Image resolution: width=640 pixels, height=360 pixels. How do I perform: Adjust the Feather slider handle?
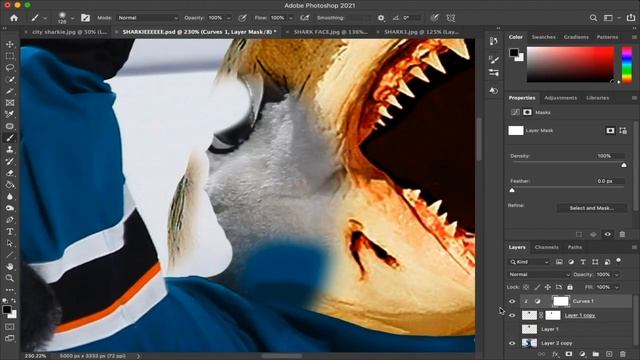[x=512, y=190]
